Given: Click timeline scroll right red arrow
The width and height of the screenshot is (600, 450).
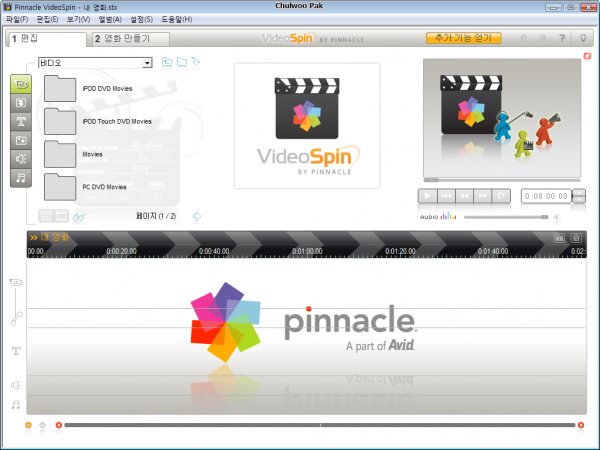Looking at the screenshot, I should (581, 425).
